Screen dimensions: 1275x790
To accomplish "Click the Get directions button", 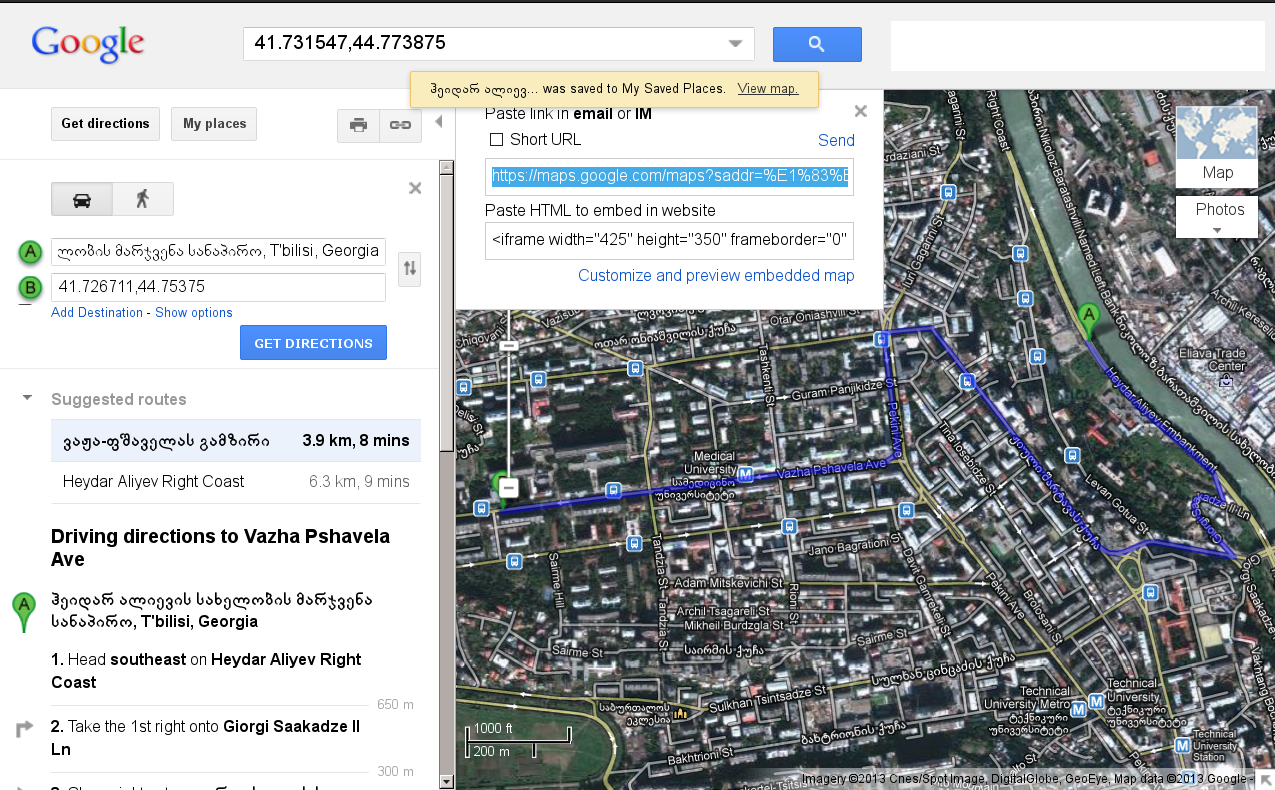I will (x=105, y=124).
